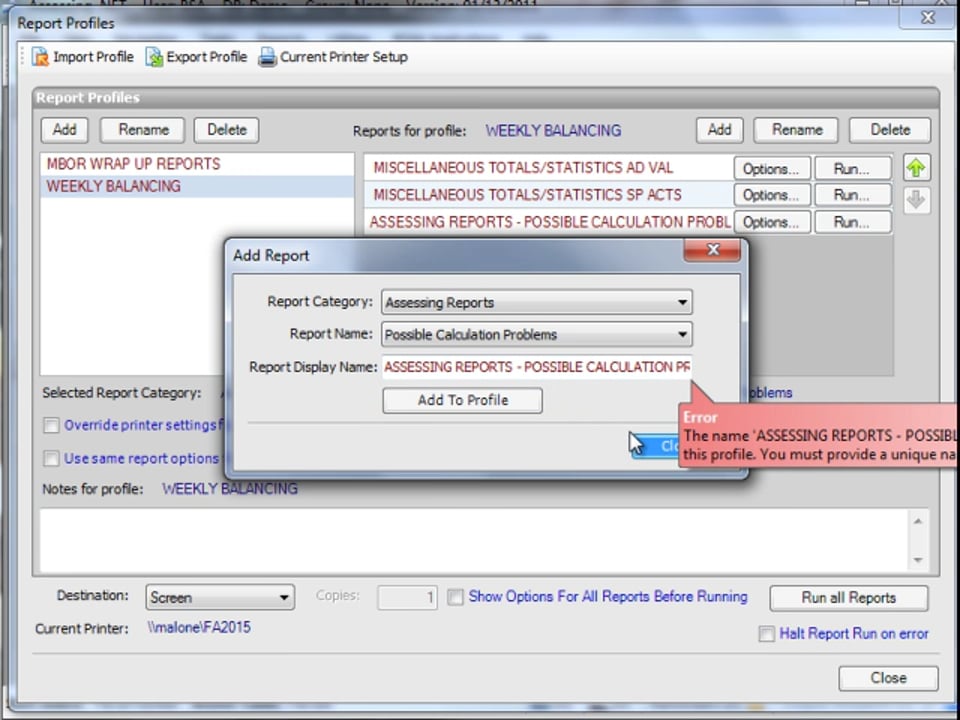This screenshot has height=720, width=960.
Task: Select MISCELLANEOUS TOTALS/STATISTICS SP ACTS row
Action: click(549, 195)
